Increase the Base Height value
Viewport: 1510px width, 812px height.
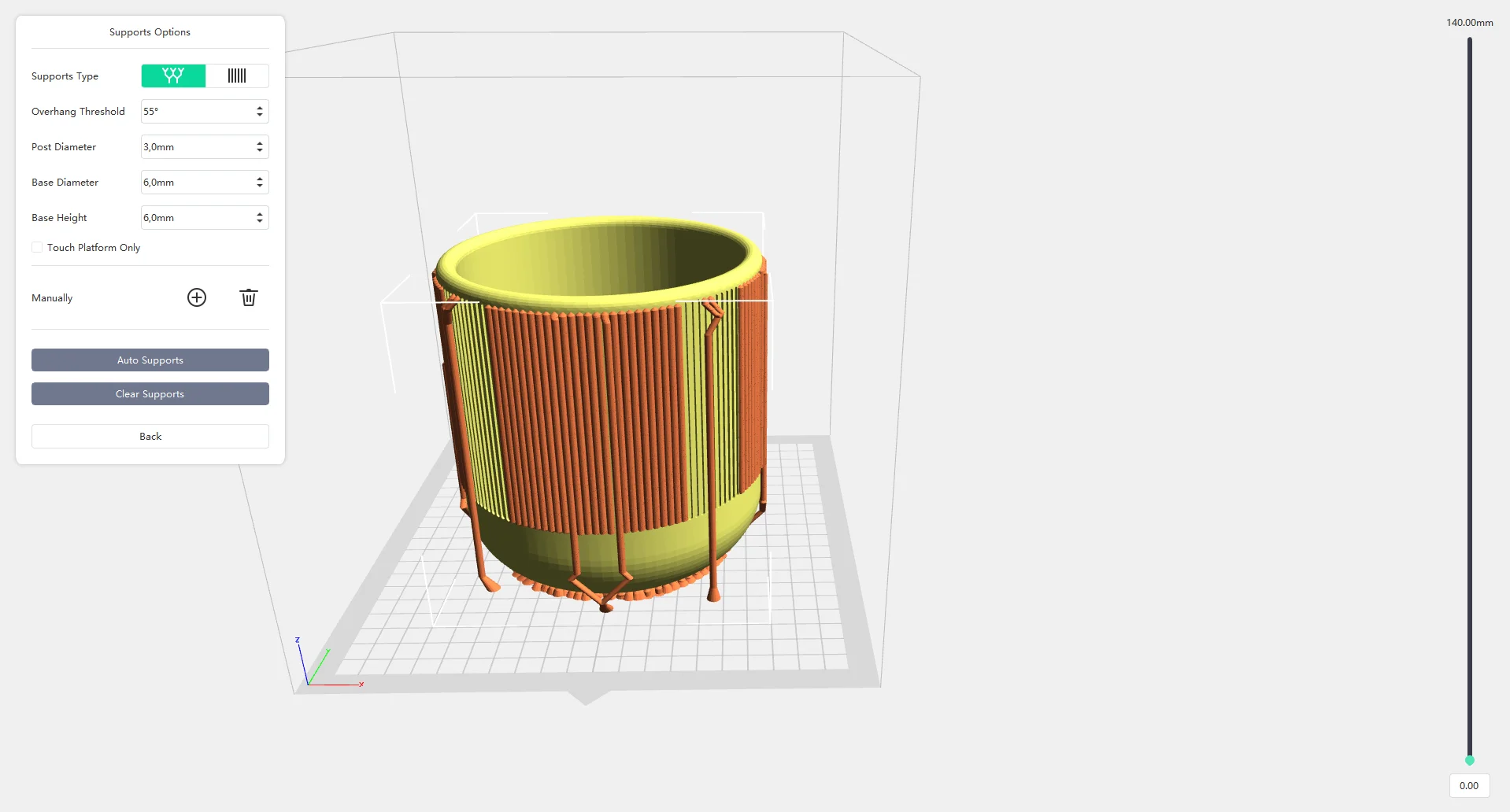[260, 214]
